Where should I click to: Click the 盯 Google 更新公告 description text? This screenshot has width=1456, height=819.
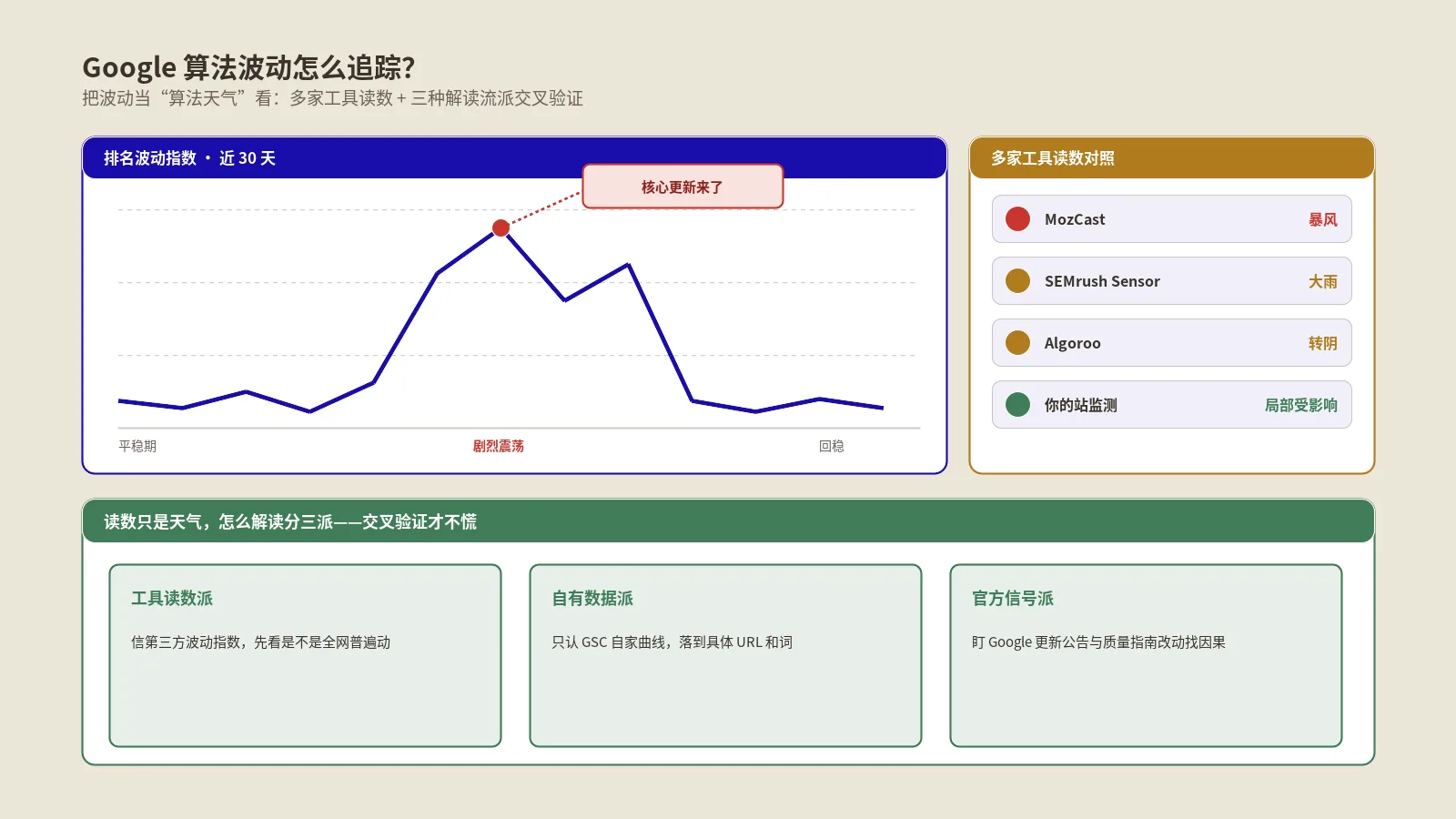coord(1098,642)
